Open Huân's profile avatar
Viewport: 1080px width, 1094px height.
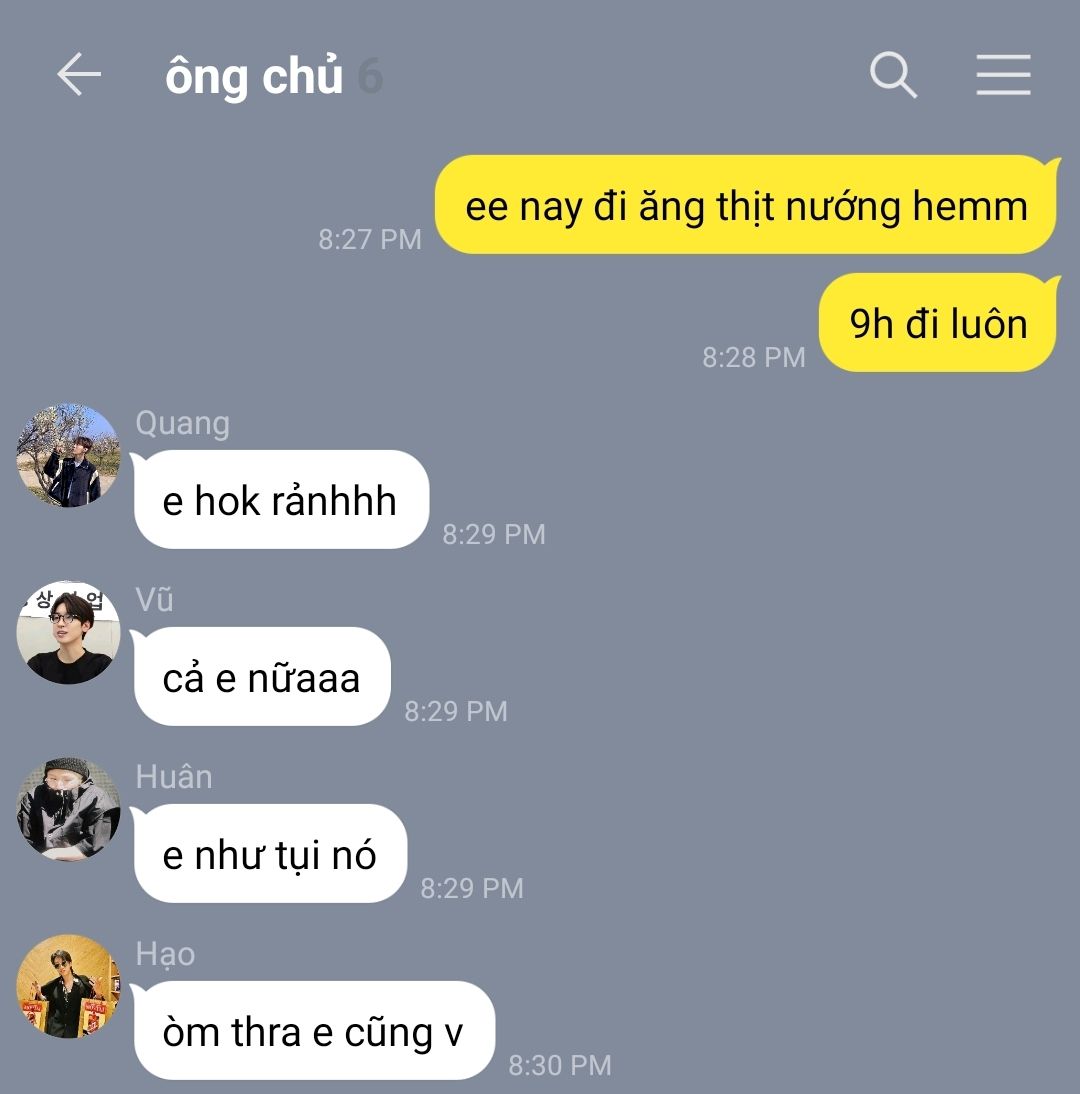(68, 809)
